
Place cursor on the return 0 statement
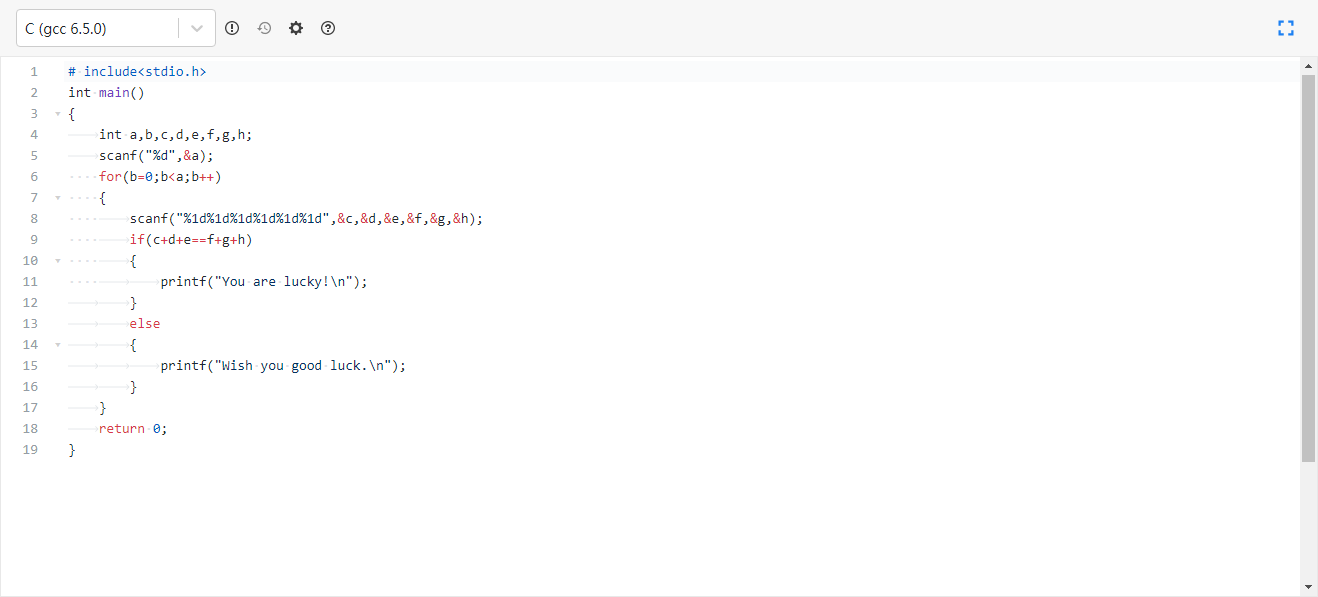coord(133,429)
